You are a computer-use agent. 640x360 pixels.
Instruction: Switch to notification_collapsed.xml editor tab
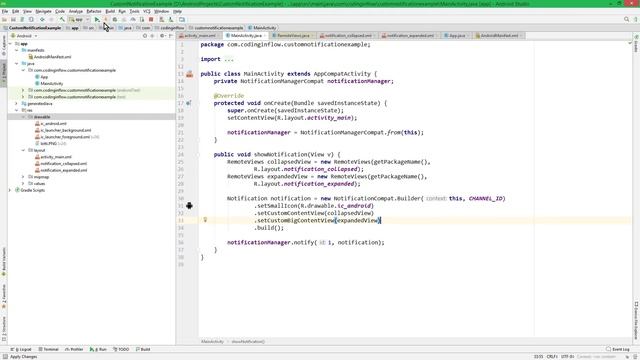tap(348, 36)
